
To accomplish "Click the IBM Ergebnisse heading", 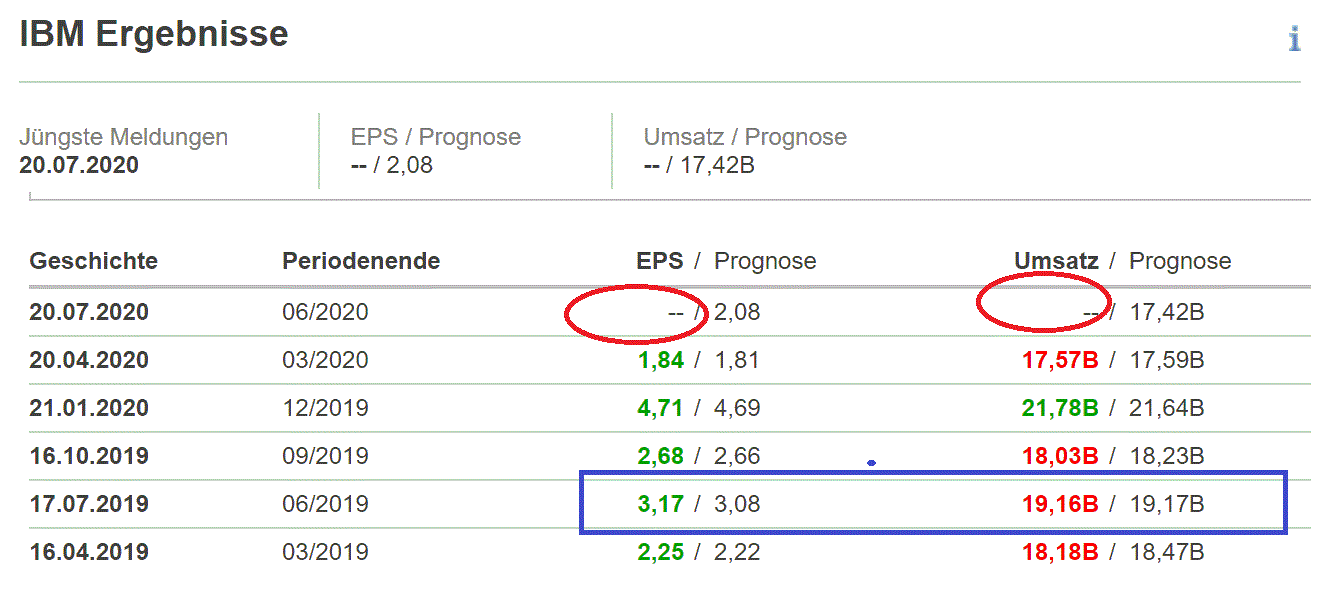I will point(153,34).
